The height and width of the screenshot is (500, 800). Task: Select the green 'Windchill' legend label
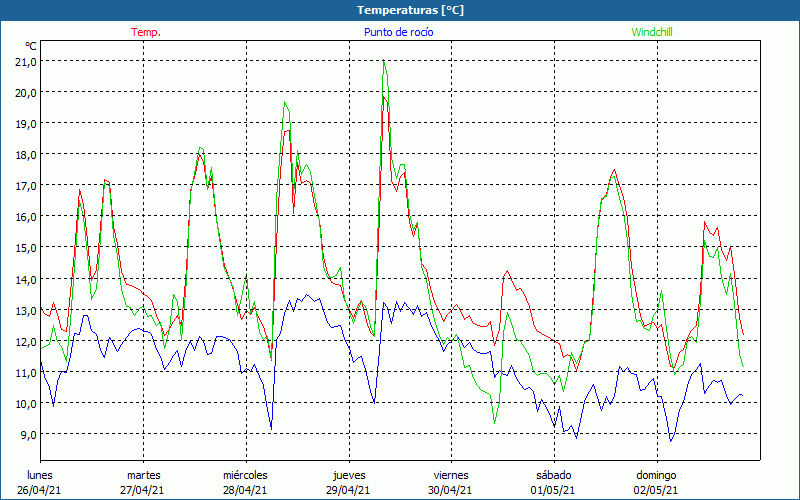[652, 32]
